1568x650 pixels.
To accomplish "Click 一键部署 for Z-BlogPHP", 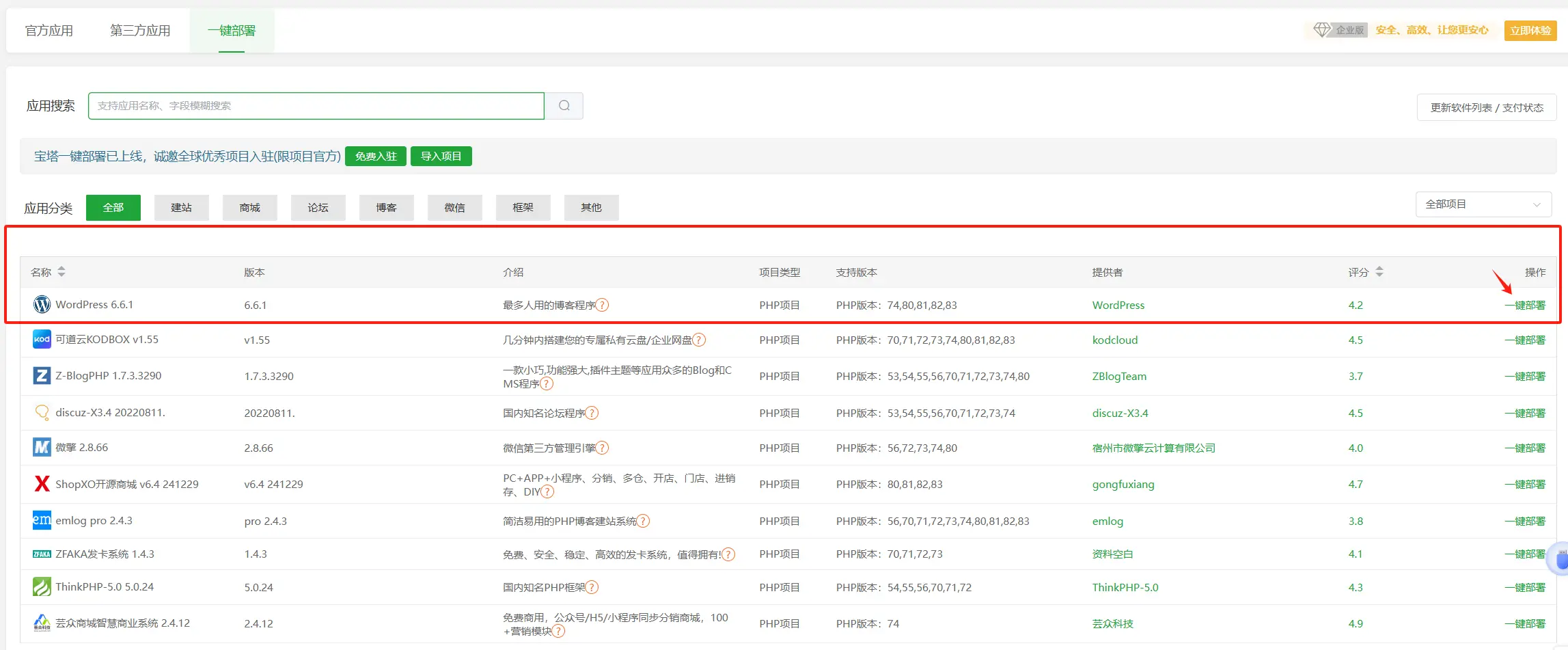I will pos(1525,376).
